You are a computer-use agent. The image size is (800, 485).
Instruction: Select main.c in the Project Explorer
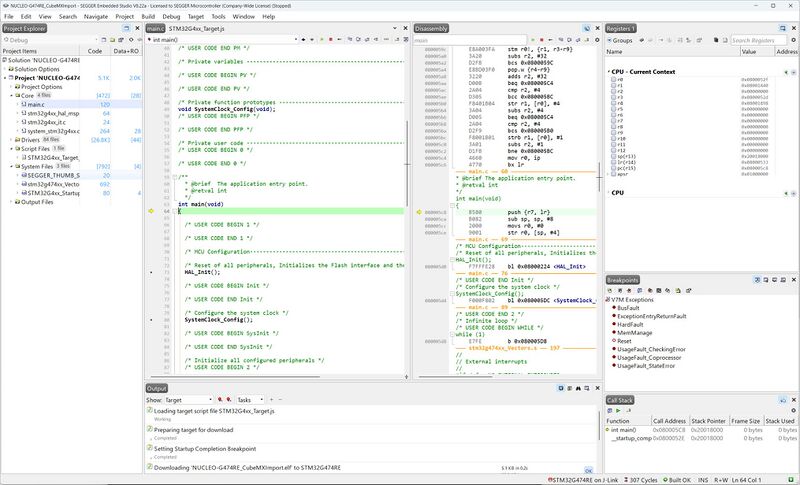tap(36, 104)
